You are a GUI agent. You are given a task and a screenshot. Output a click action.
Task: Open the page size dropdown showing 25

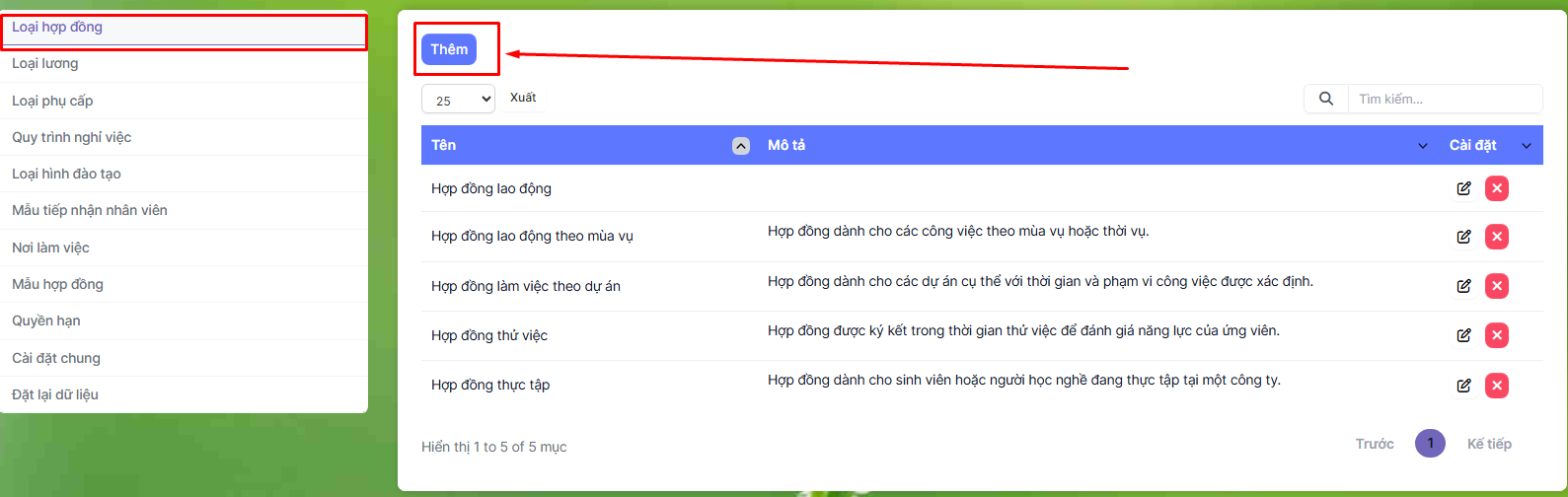point(458,100)
